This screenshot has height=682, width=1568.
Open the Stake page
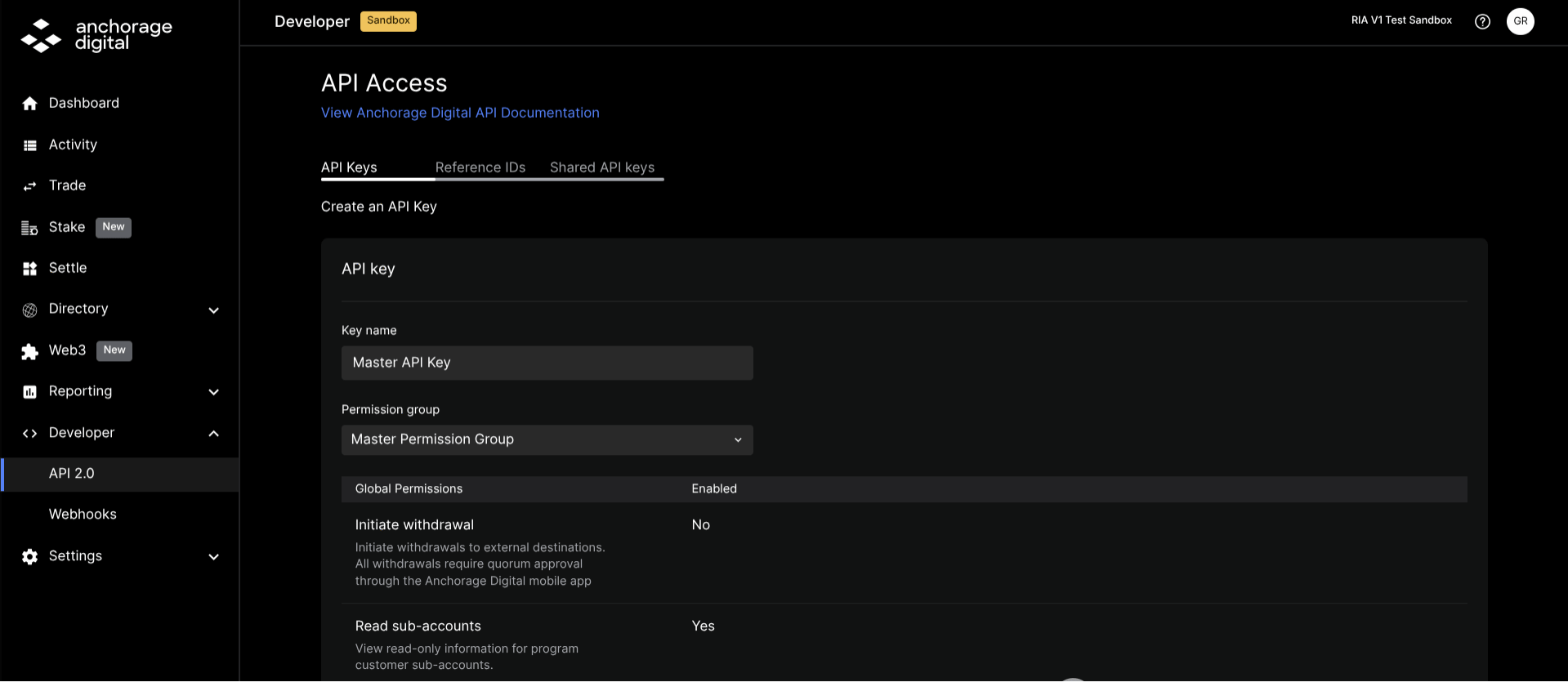click(67, 227)
